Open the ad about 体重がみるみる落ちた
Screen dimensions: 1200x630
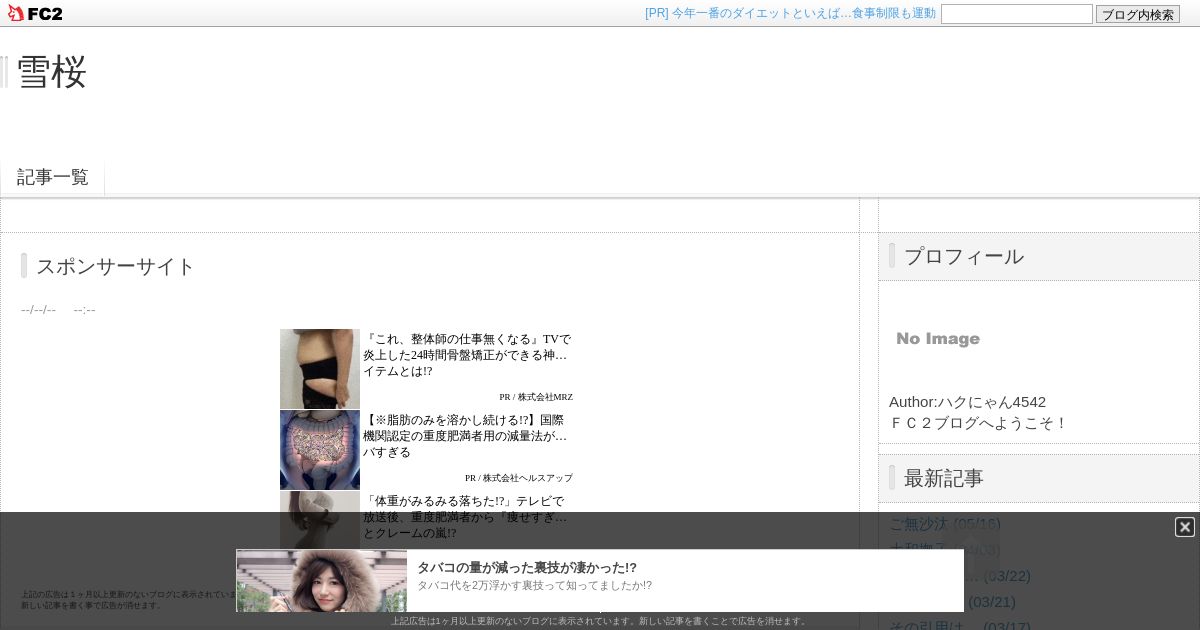pyautogui.click(x=466, y=517)
